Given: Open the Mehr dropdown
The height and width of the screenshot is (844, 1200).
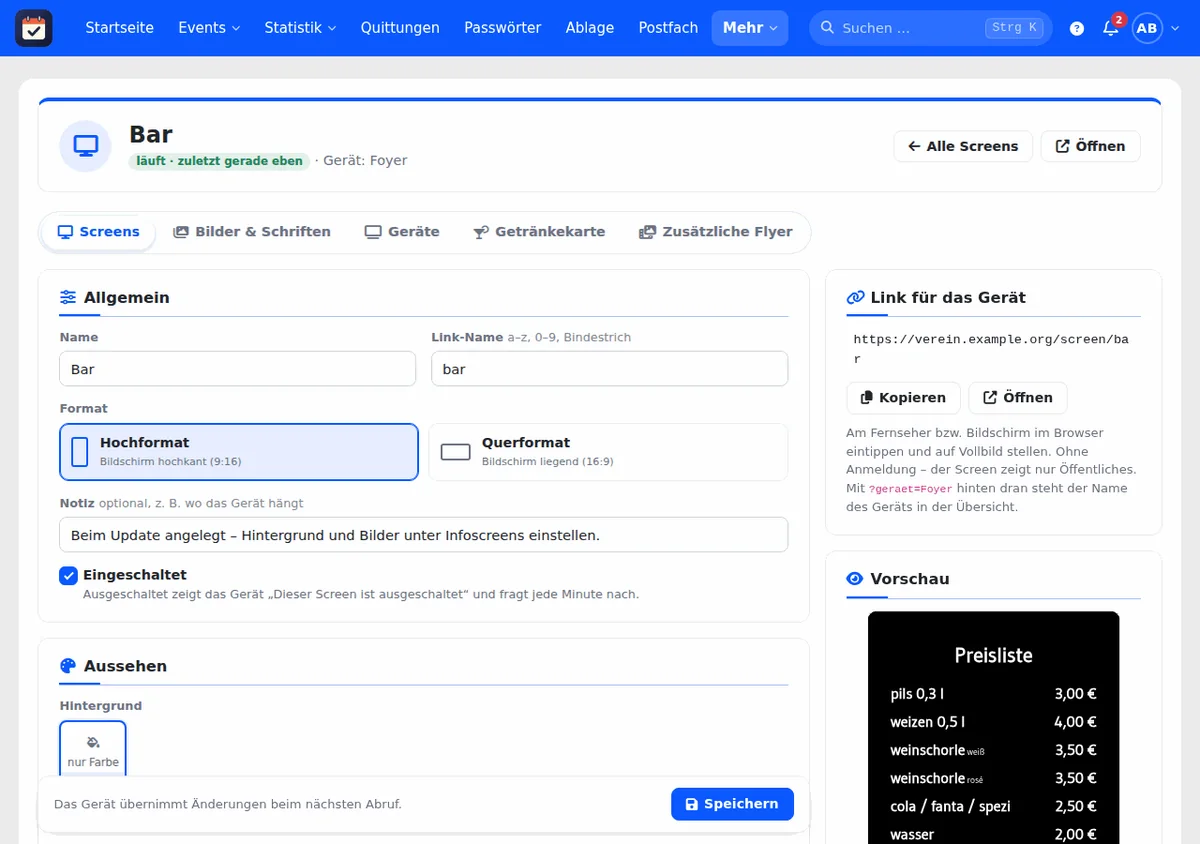Looking at the screenshot, I should 750,28.
